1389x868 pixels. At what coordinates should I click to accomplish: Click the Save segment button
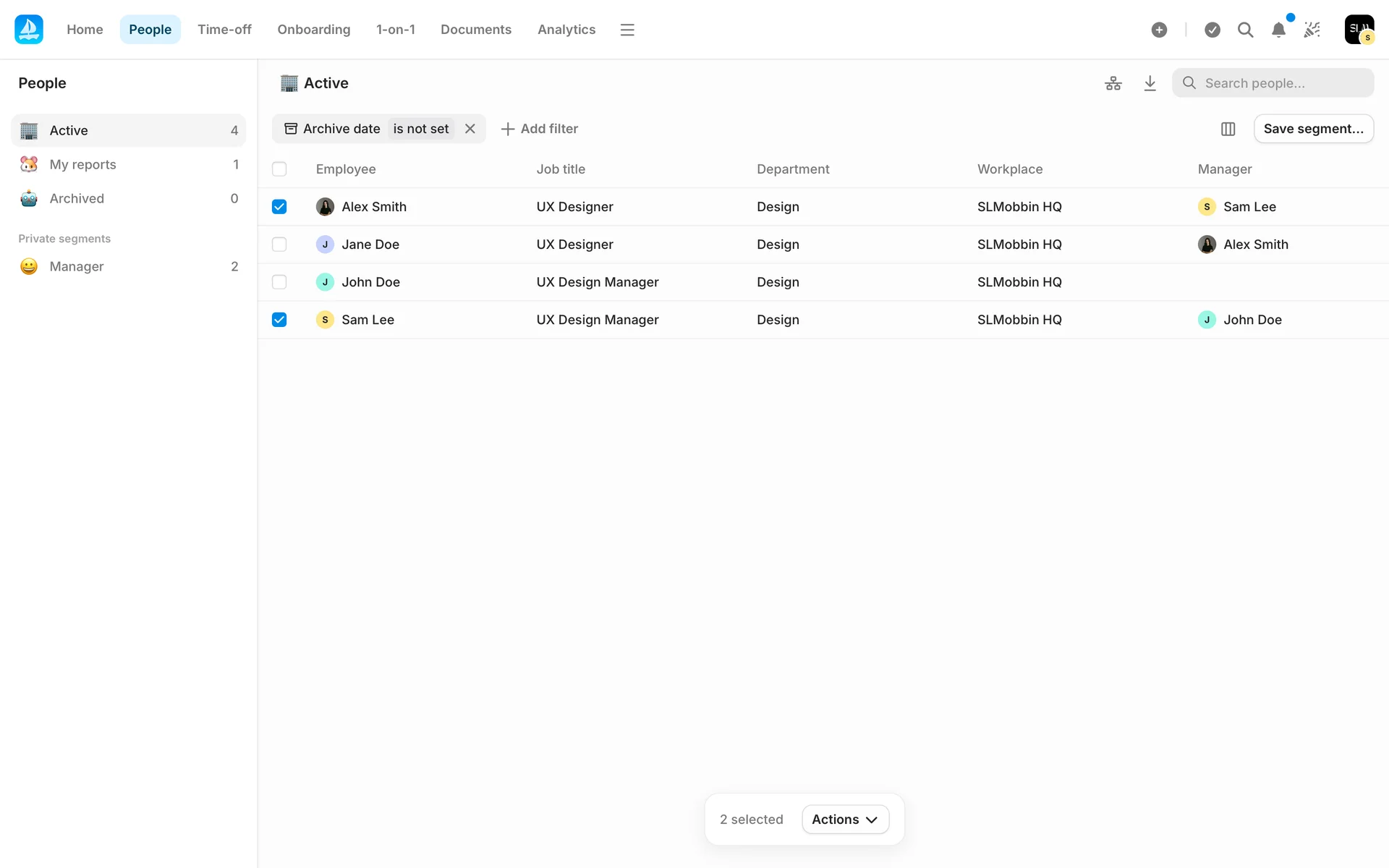point(1313,129)
